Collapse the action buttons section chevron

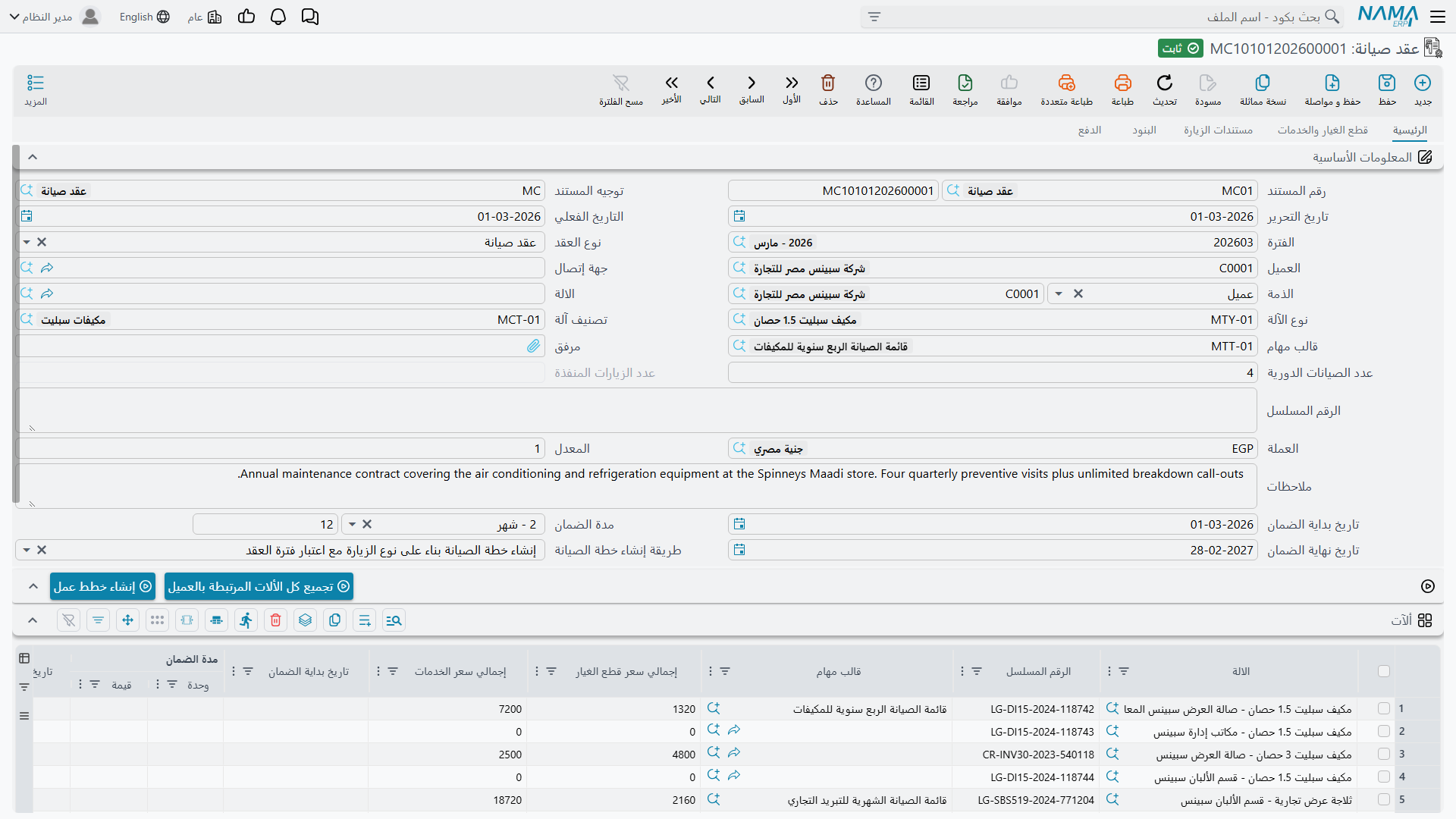click(33, 586)
